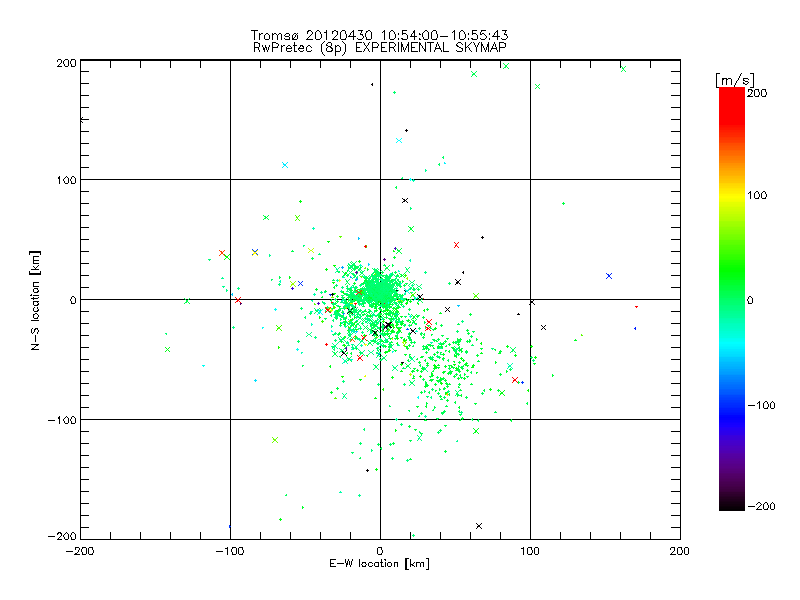Select the red x marker in the upper-right quadrant
This screenshot has width=800, height=600.
(x=456, y=245)
